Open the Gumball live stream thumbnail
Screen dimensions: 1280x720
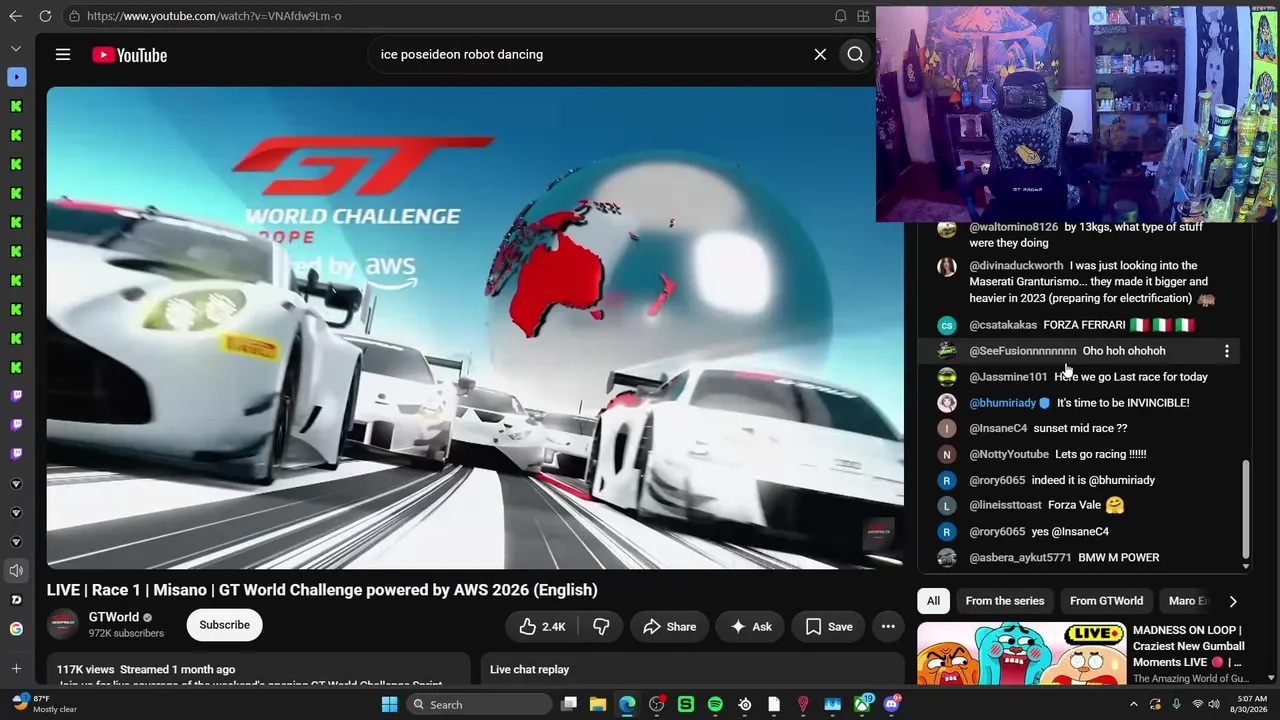pos(1021,654)
